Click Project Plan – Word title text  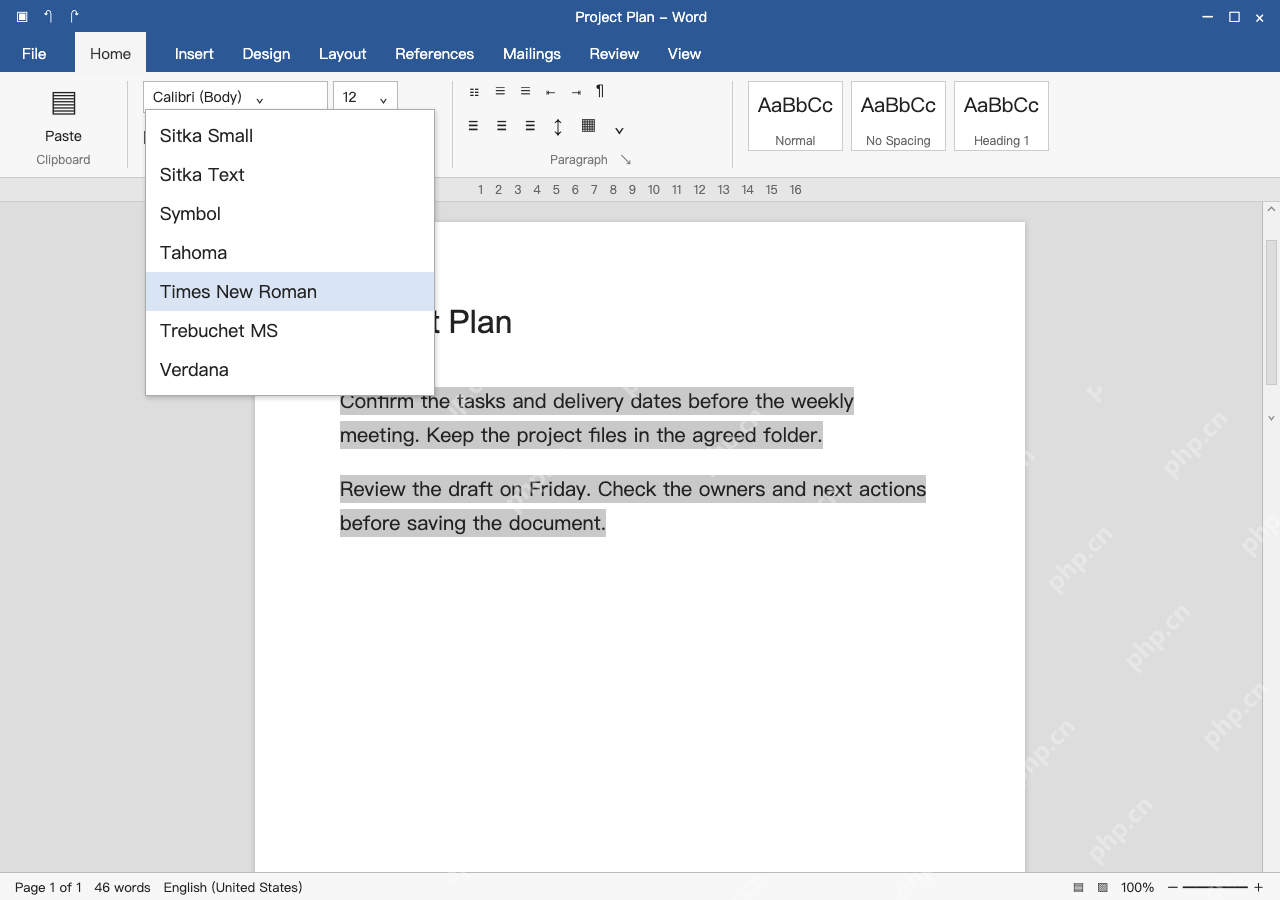(x=641, y=17)
